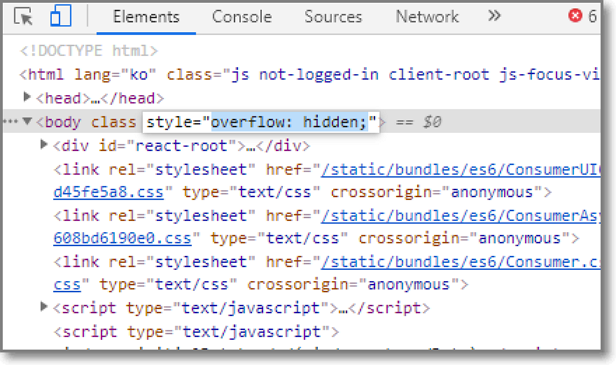Open the three-dots actions beside body row
616x365 pixels.
11,121
